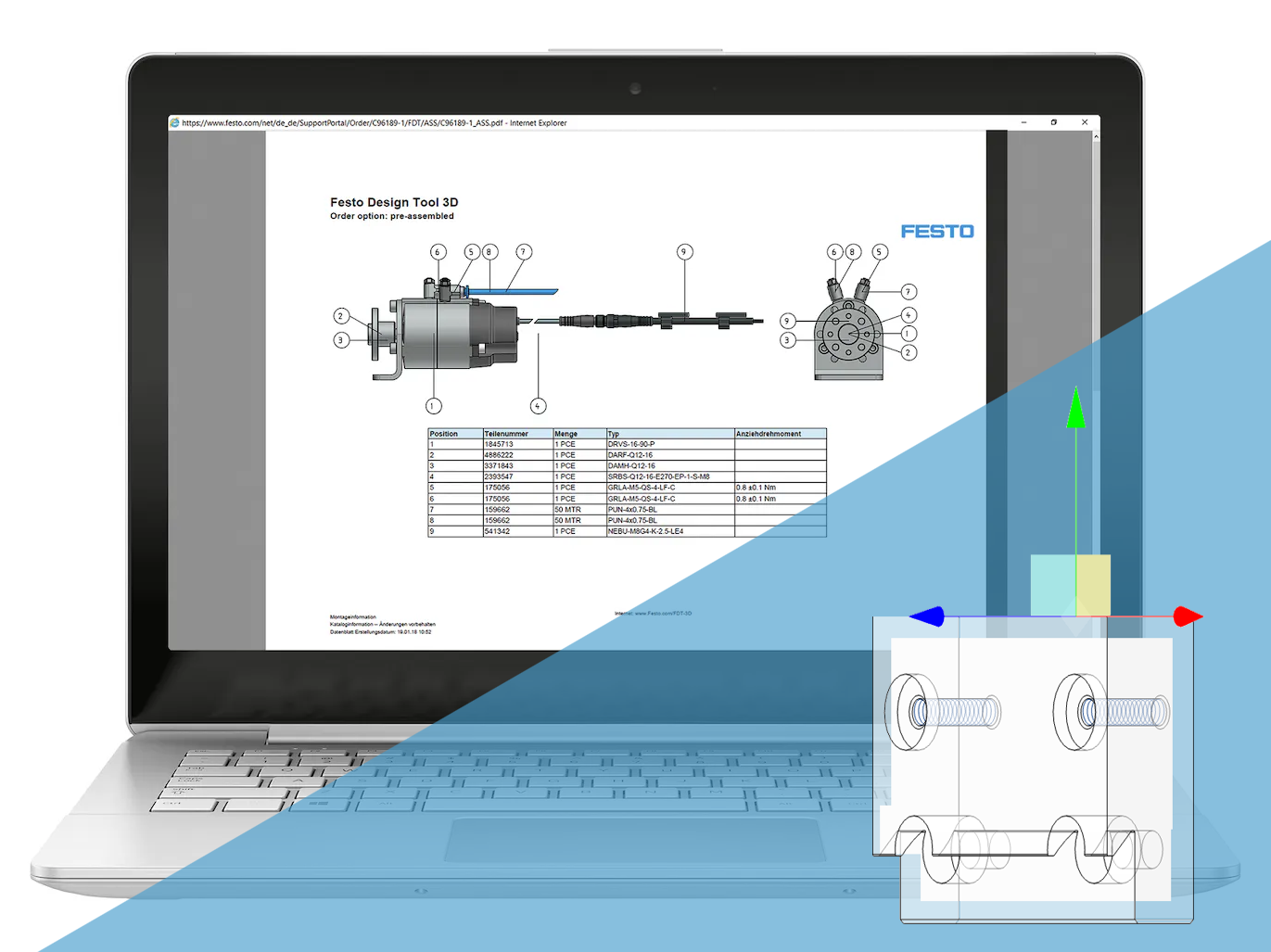
Task: Click callout balloon 4 under the tubing line
Action: [x=537, y=404]
